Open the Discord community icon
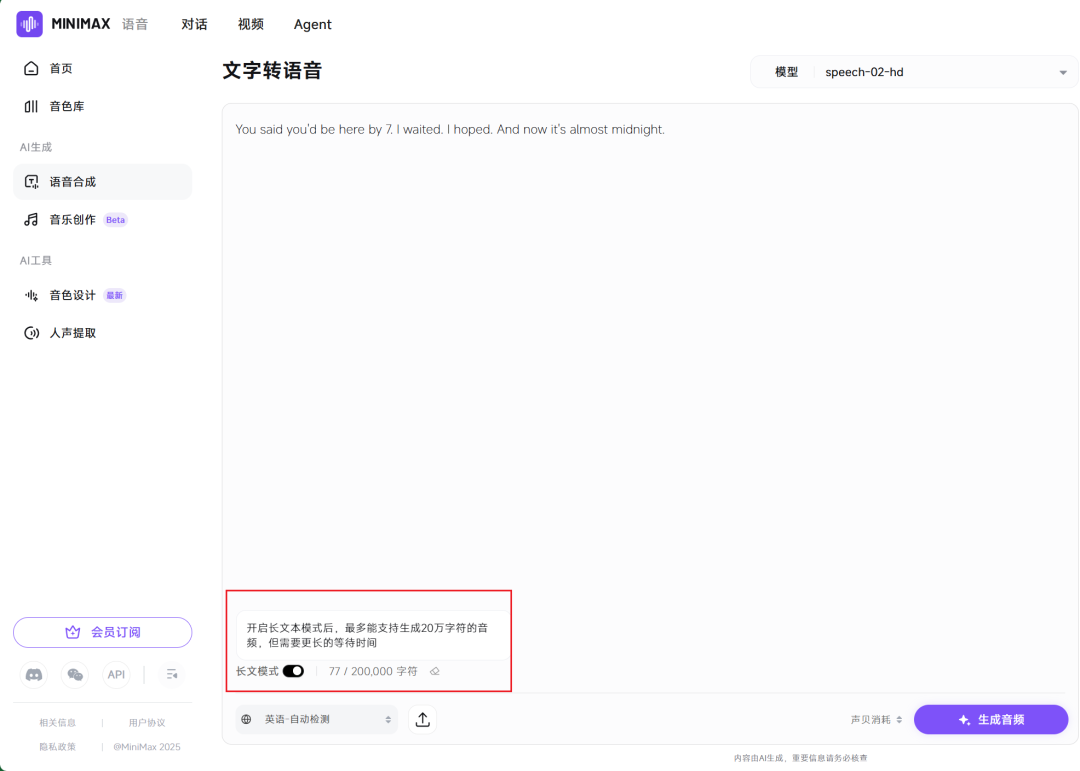 [x=33, y=675]
